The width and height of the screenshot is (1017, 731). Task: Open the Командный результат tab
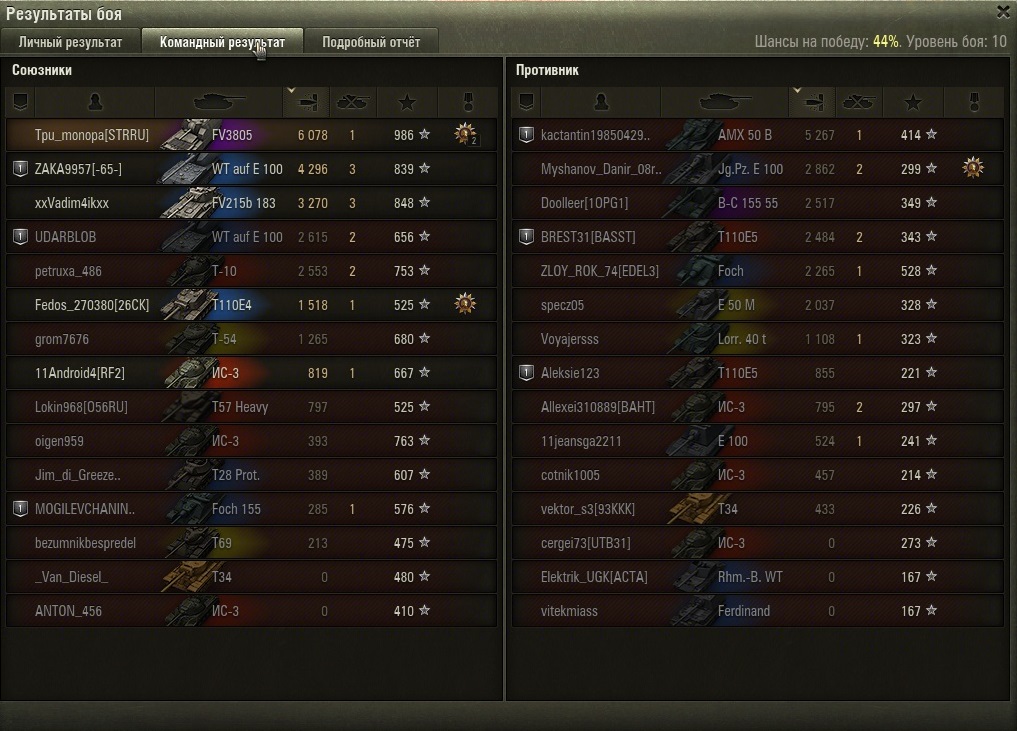(222, 42)
